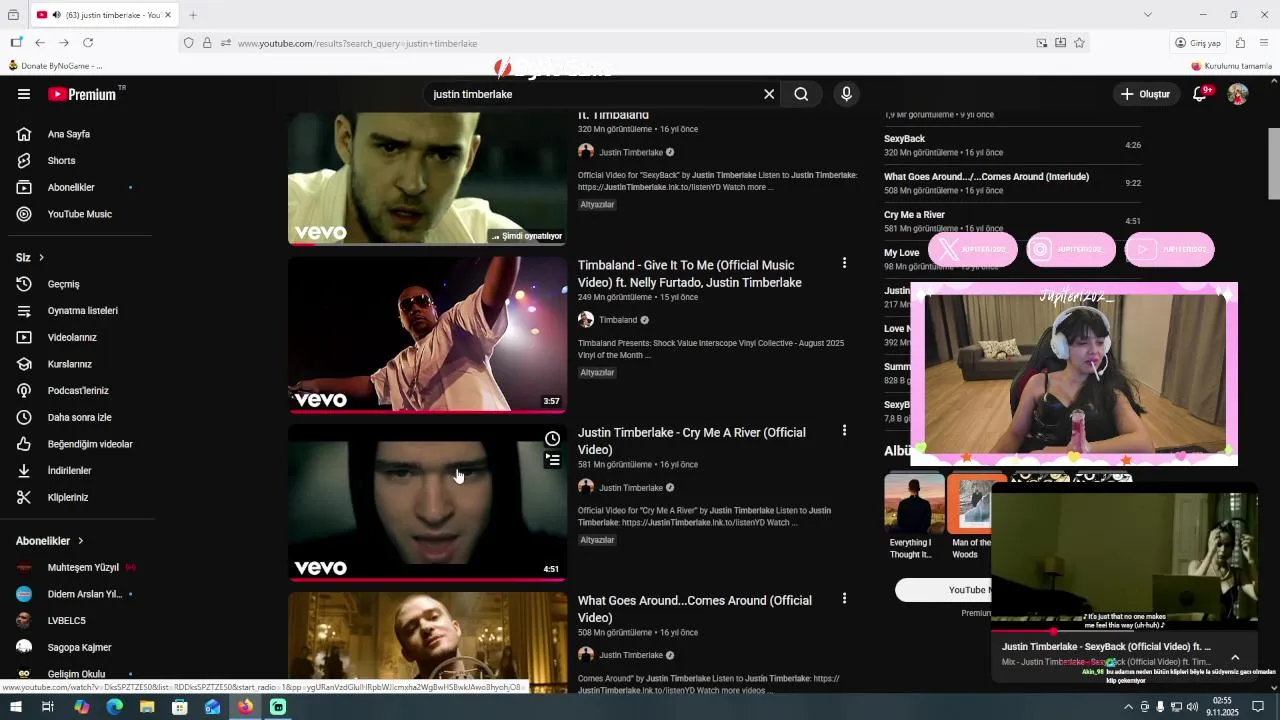
Task: Open the notifications bell
Action: pyautogui.click(x=1199, y=94)
